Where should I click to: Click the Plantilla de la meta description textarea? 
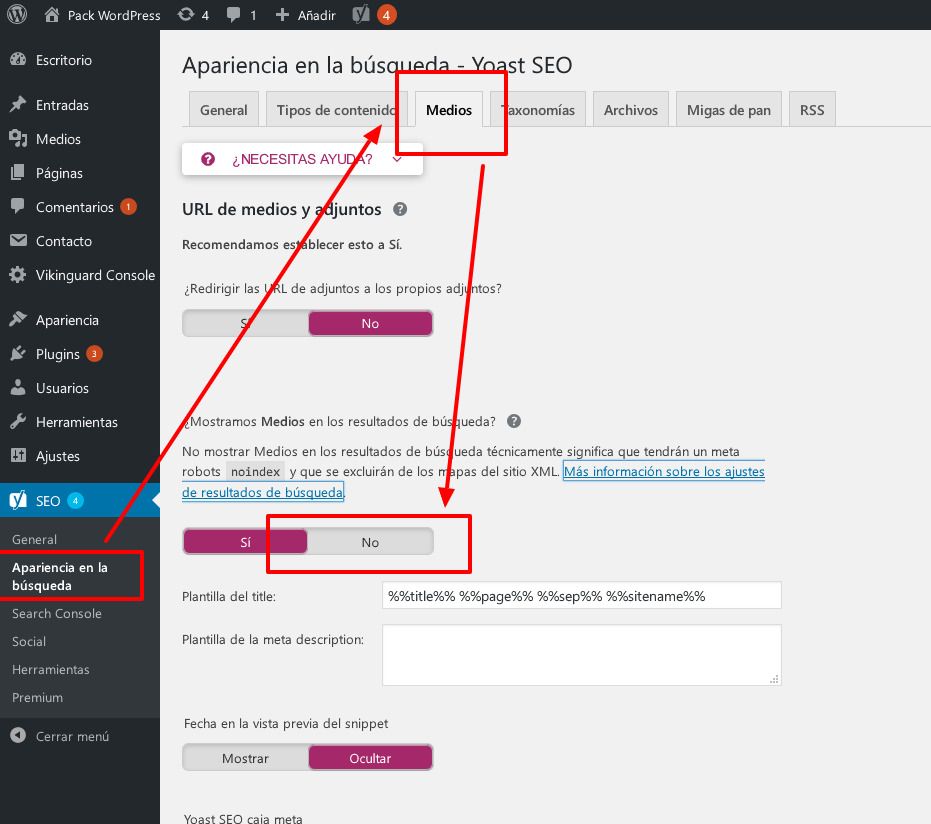[582, 655]
